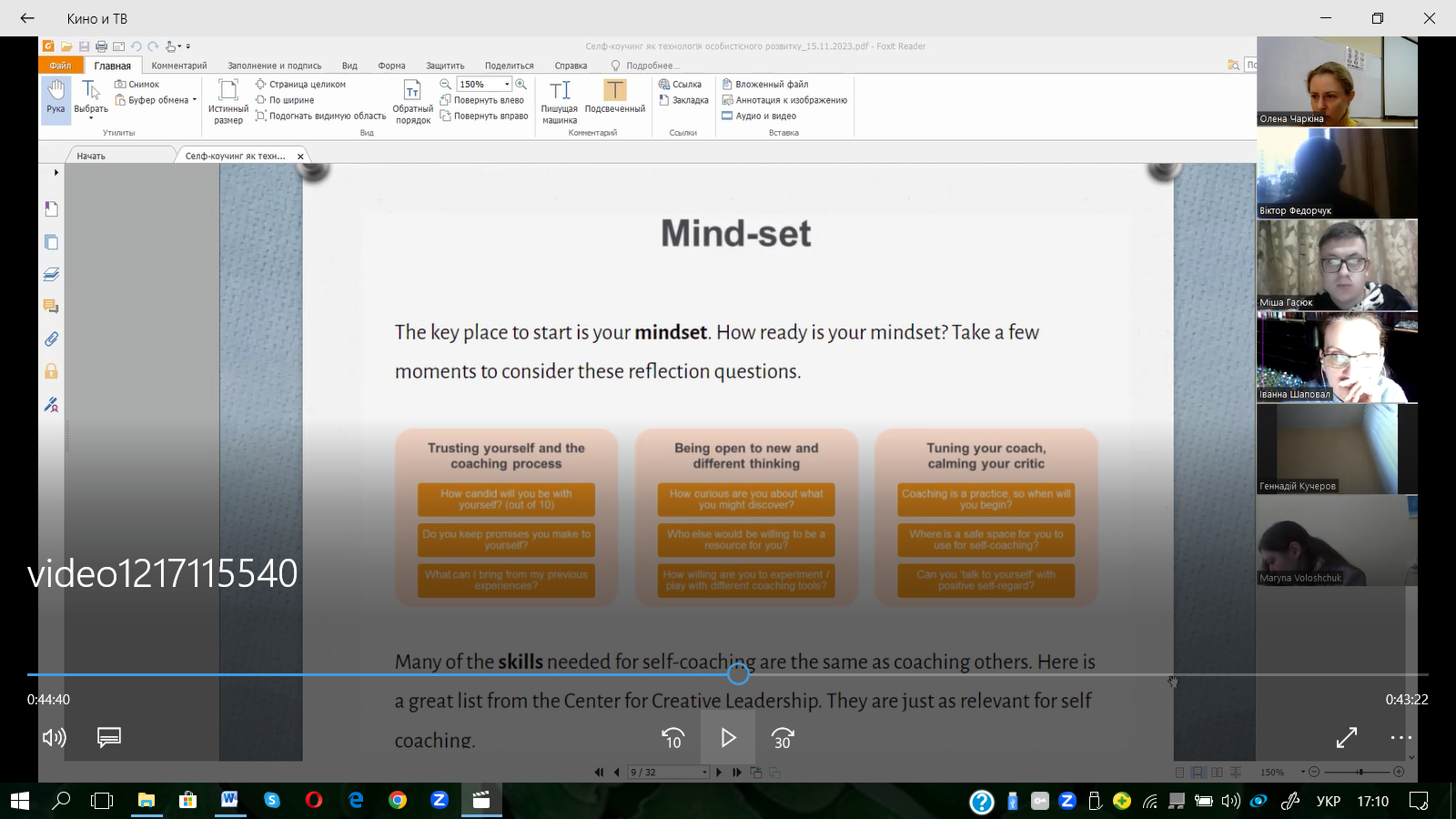Image resolution: width=1456 pixels, height=819 pixels.
Task: Zoom in with the plus magnifier
Action: [521, 84]
